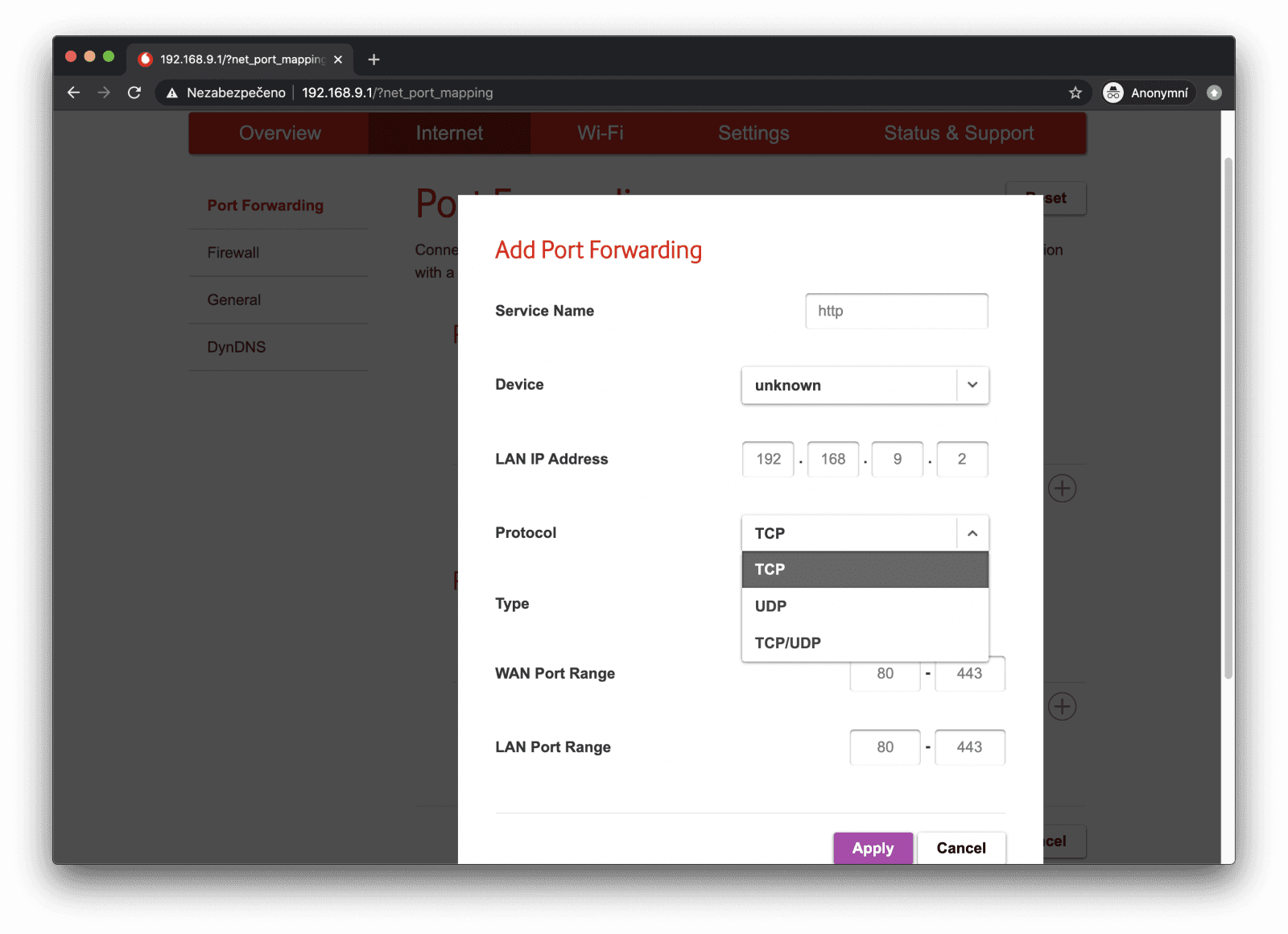
Task: Click the browser back arrow
Action: coord(73,93)
